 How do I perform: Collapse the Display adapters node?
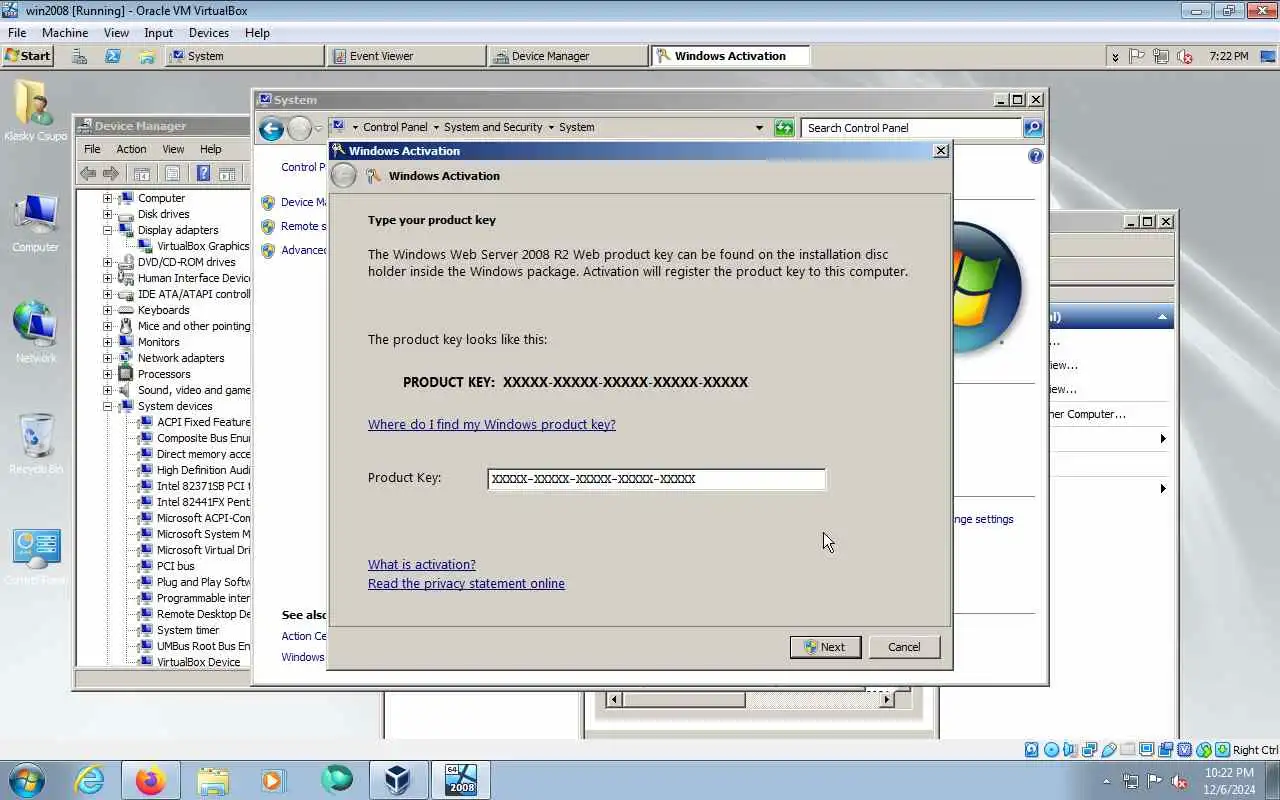pos(108,230)
